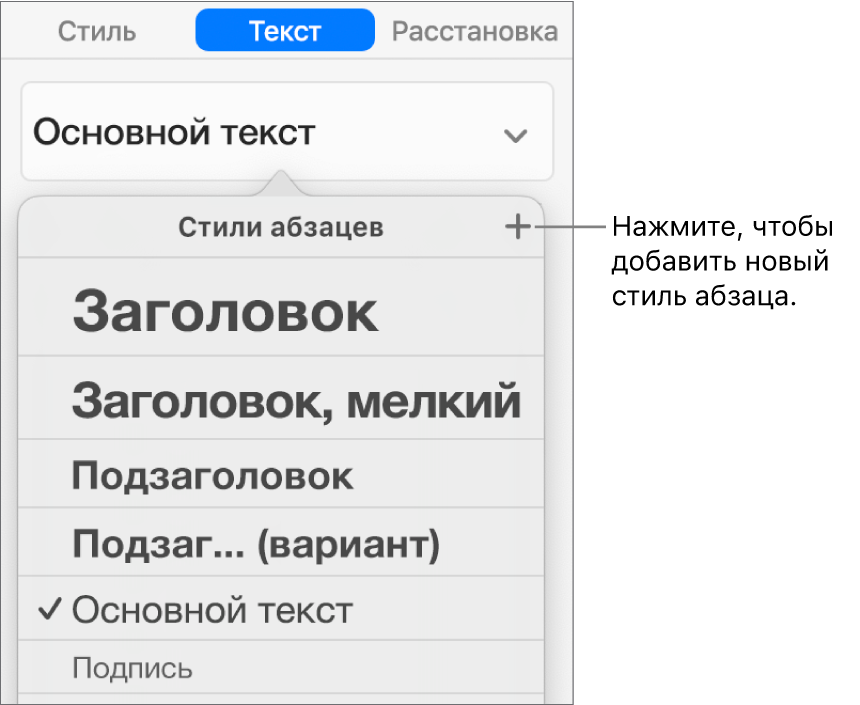This screenshot has height=705, width=860.
Task: Open the Основной текст style dropdown
Action: pos(287,132)
